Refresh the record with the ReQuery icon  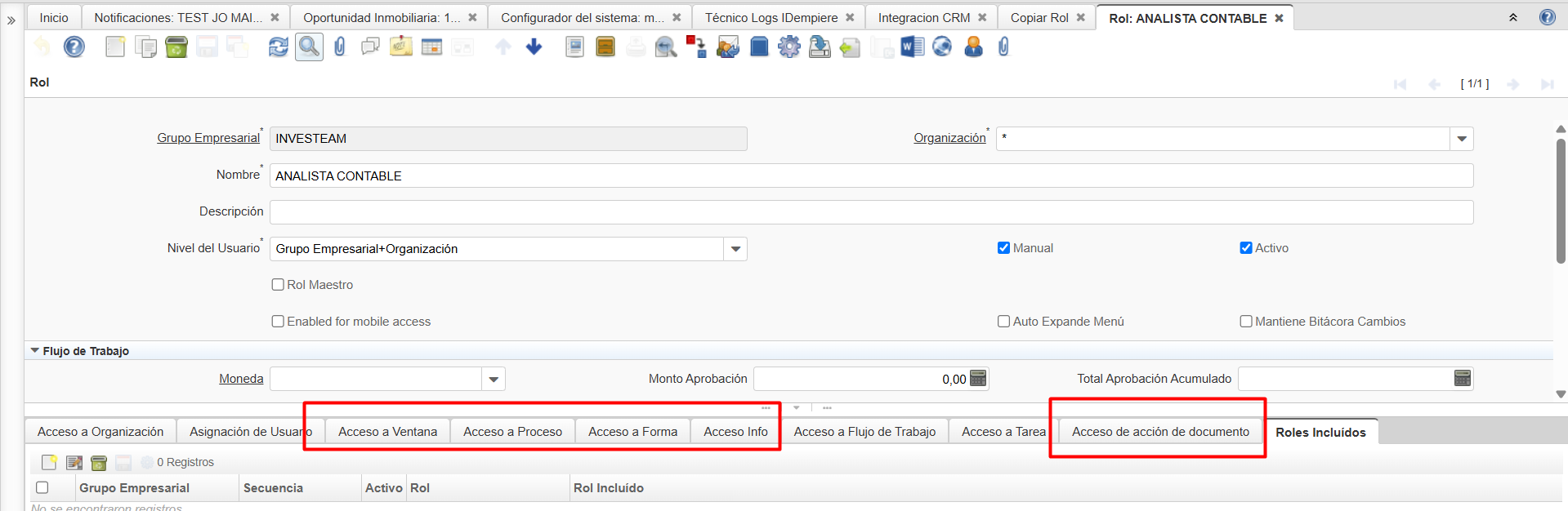click(x=279, y=47)
